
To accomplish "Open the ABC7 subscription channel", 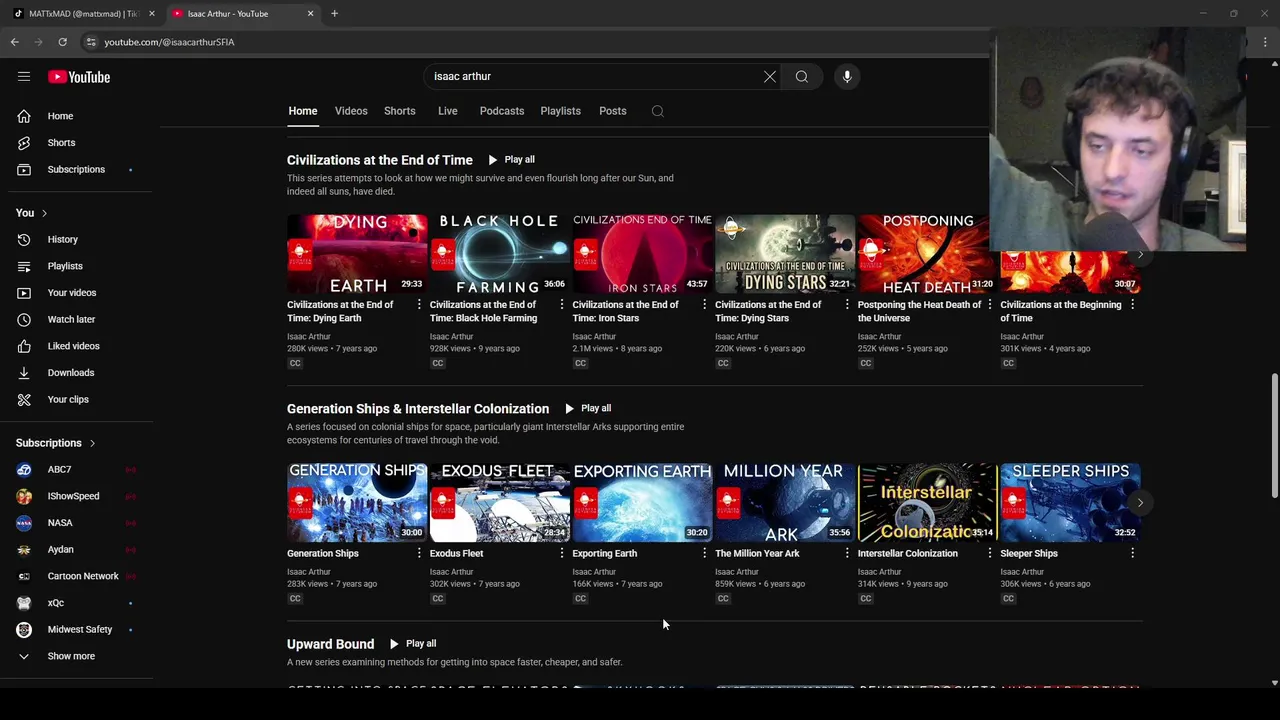I will point(76,469).
